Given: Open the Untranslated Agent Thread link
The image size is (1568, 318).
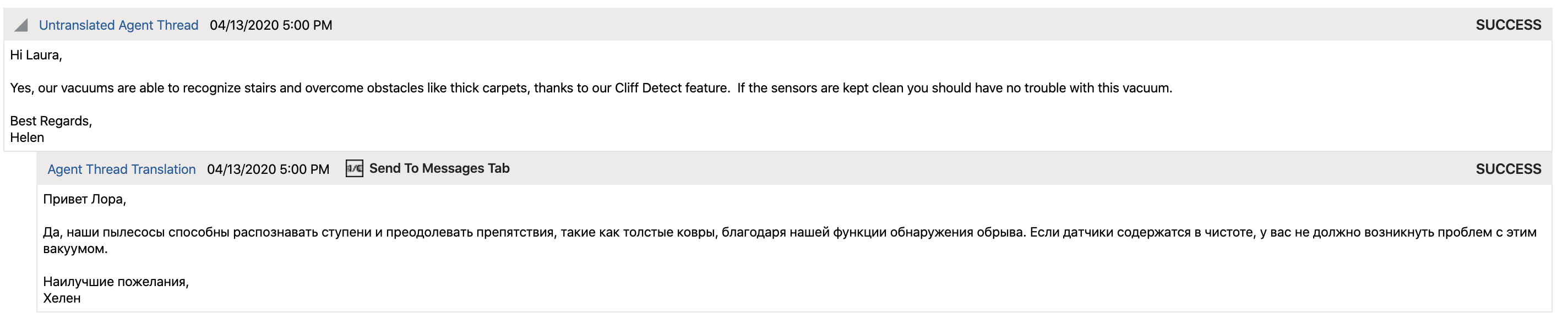Looking at the screenshot, I should pyautogui.click(x=119, y=25).
